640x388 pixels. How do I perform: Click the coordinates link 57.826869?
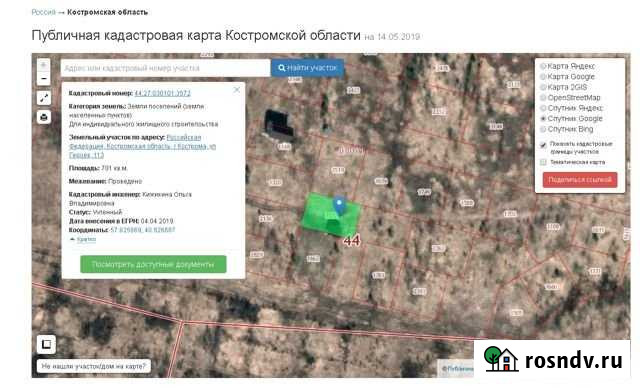tap(142, 230)
